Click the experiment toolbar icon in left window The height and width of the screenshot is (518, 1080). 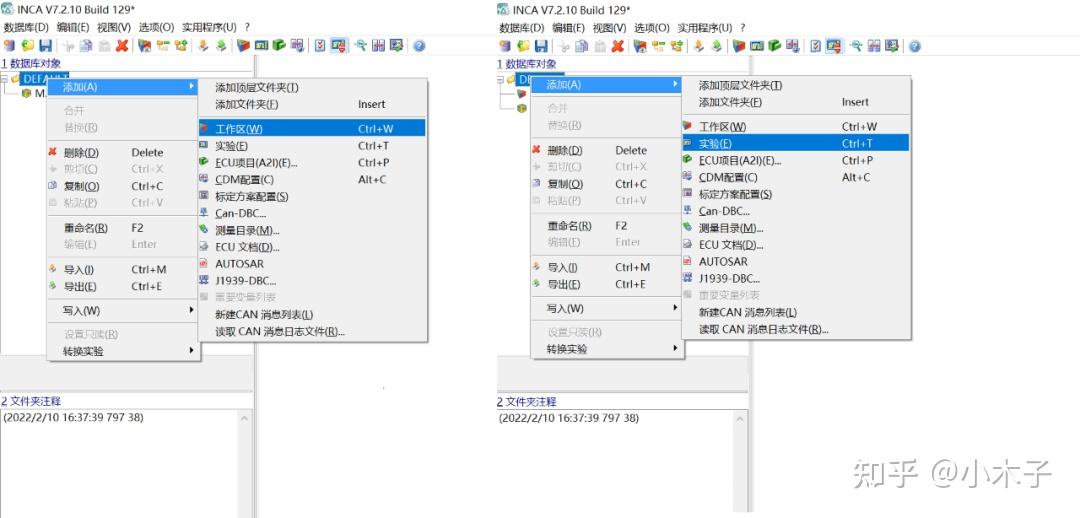coord(261,45)
